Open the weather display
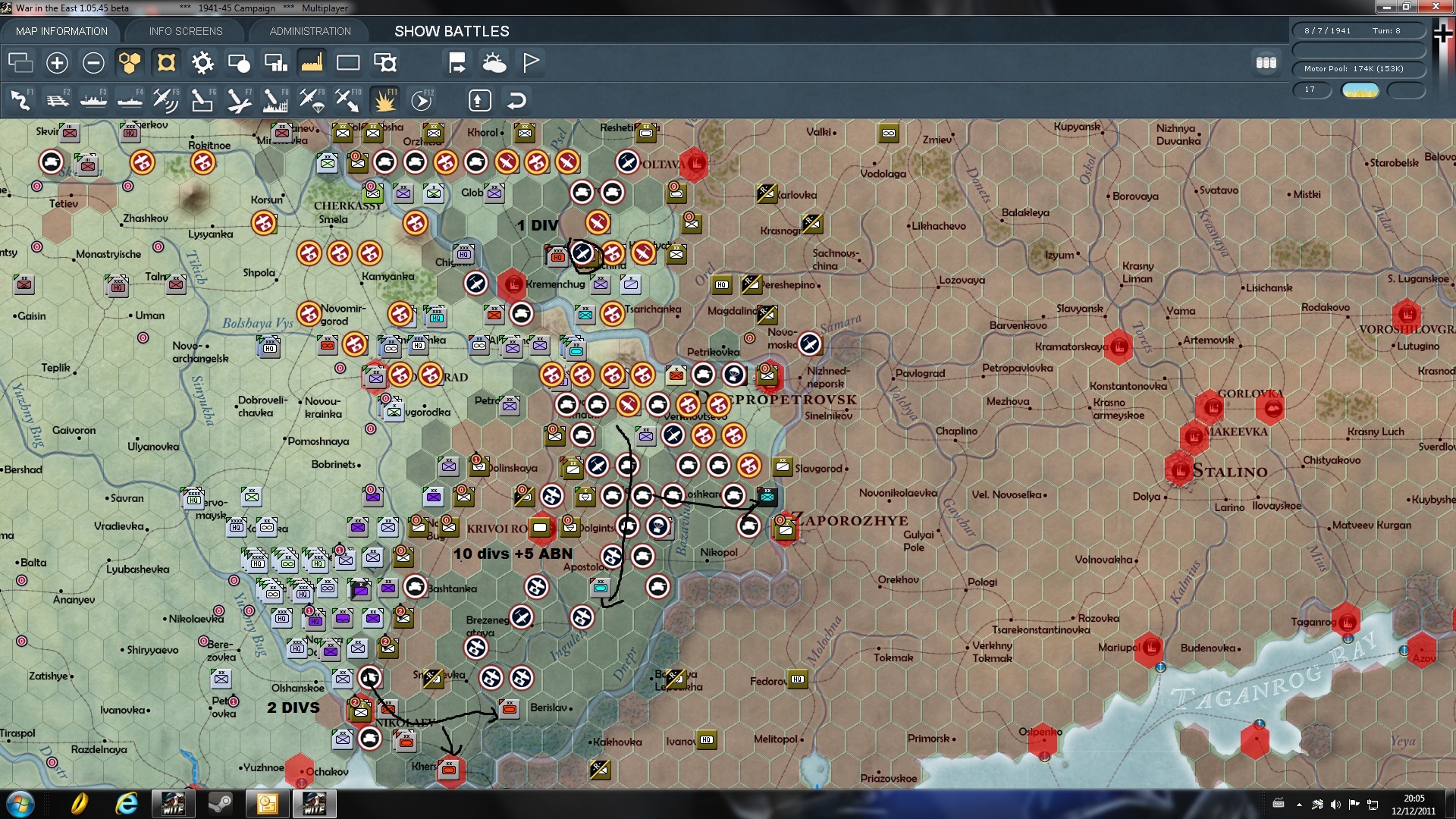The image size is (1456, 819). (x=494, y=62)
